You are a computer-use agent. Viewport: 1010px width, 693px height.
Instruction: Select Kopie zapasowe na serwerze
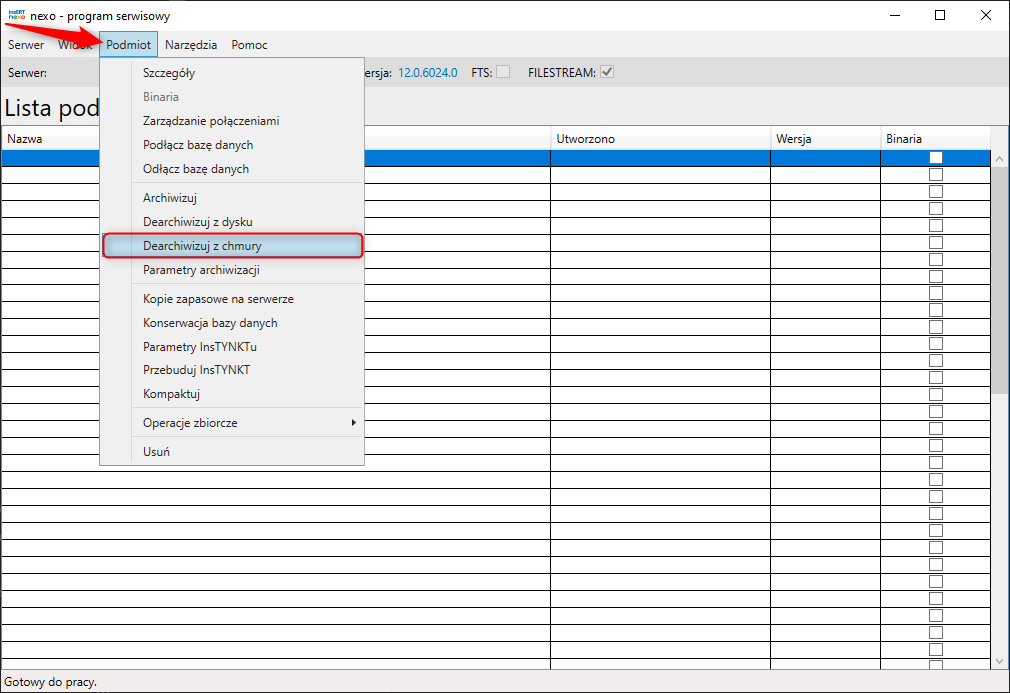point(233,299)
